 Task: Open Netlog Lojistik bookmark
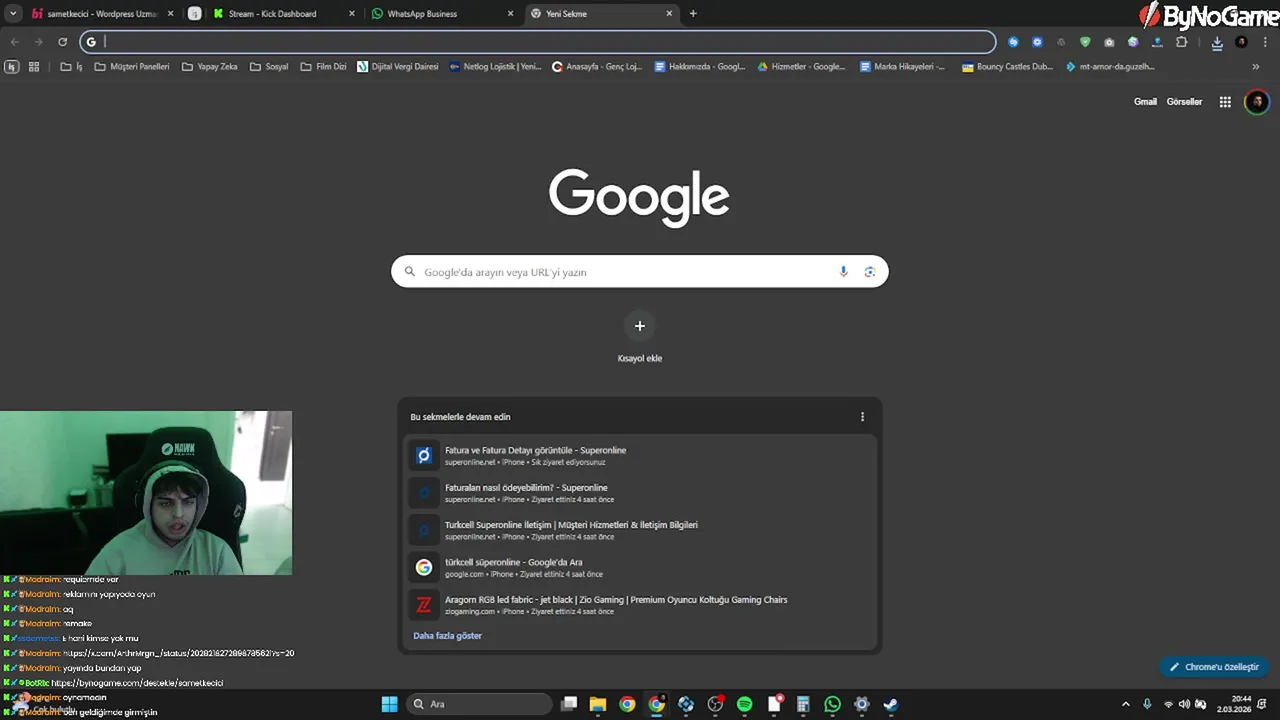[496, 67]
